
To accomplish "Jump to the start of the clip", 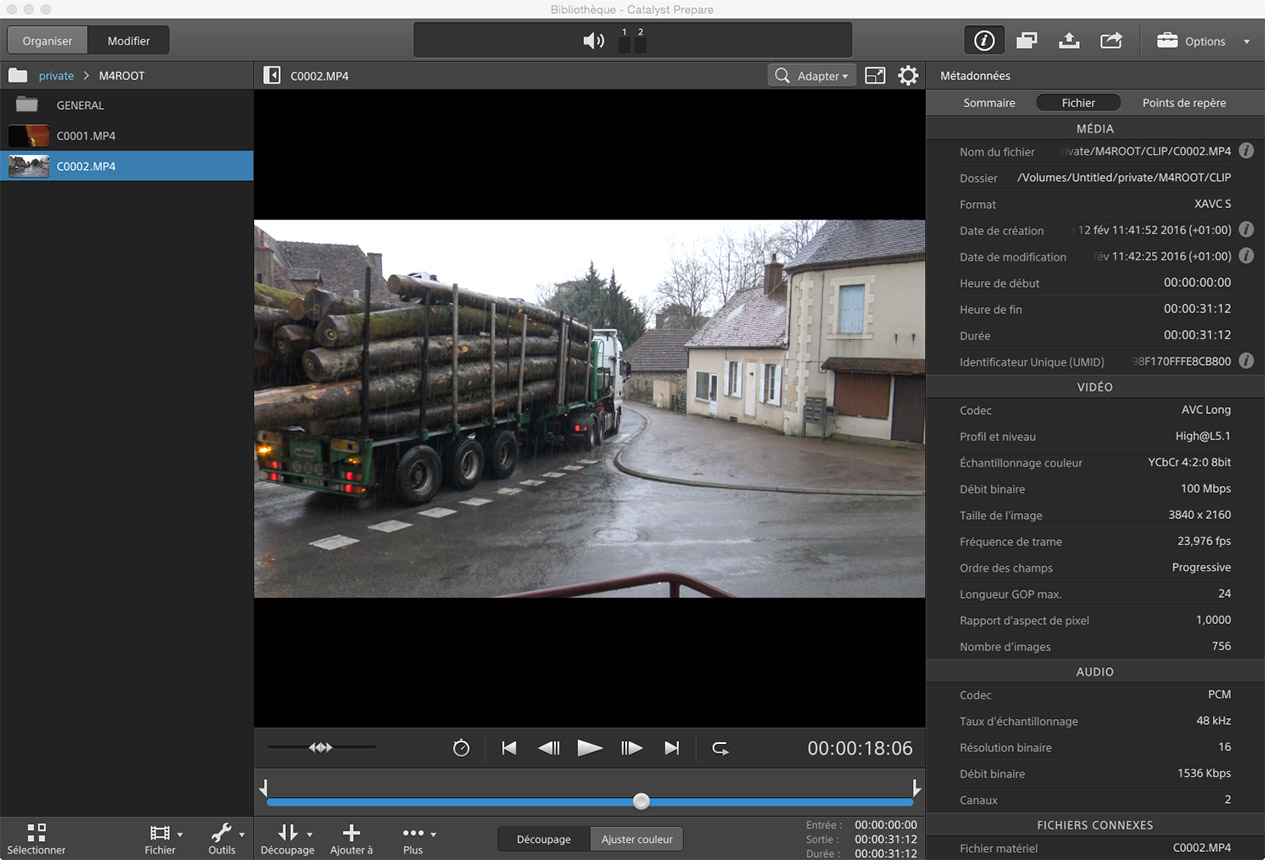I will click(x=509, y=748).
